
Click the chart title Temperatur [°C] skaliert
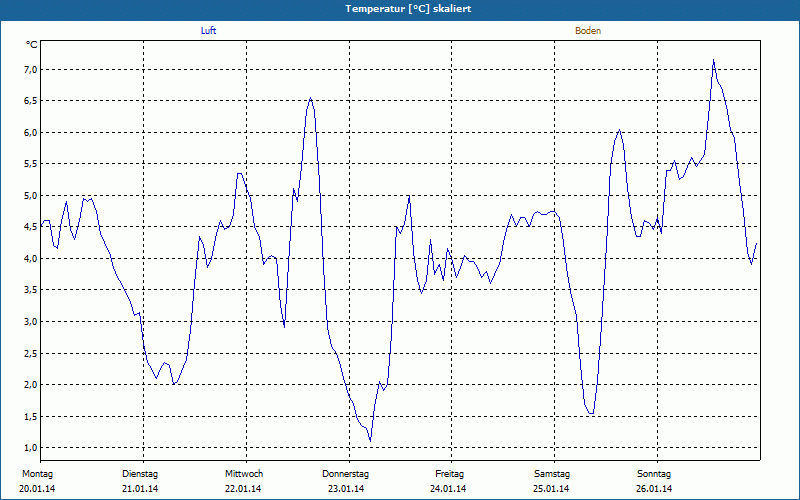(x=408, y=9)
